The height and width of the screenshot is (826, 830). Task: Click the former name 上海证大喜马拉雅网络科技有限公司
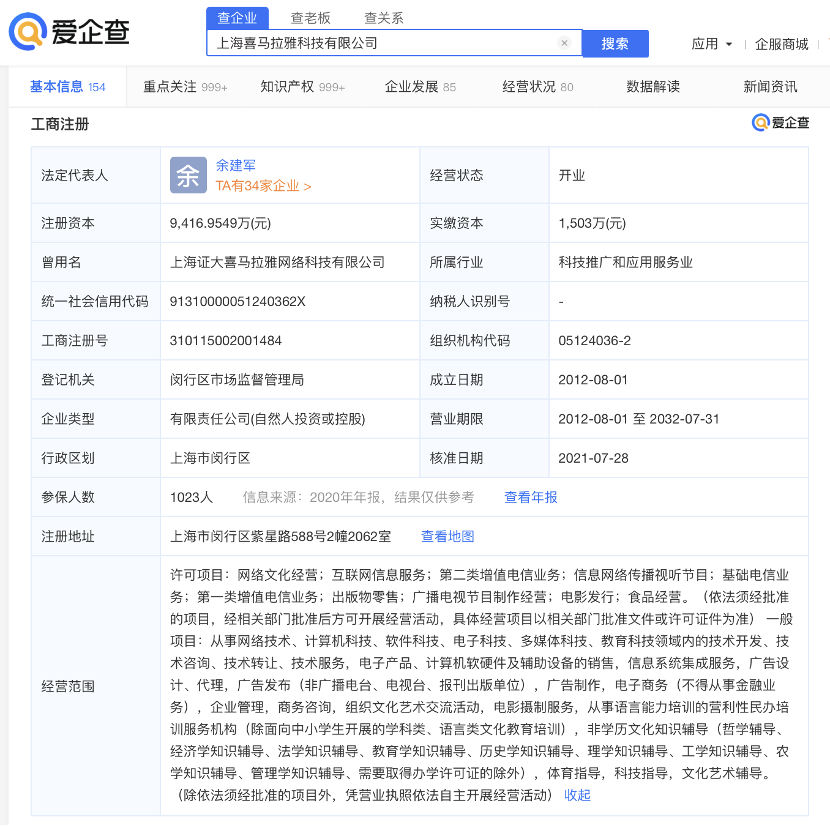click(x=277, y=262)
